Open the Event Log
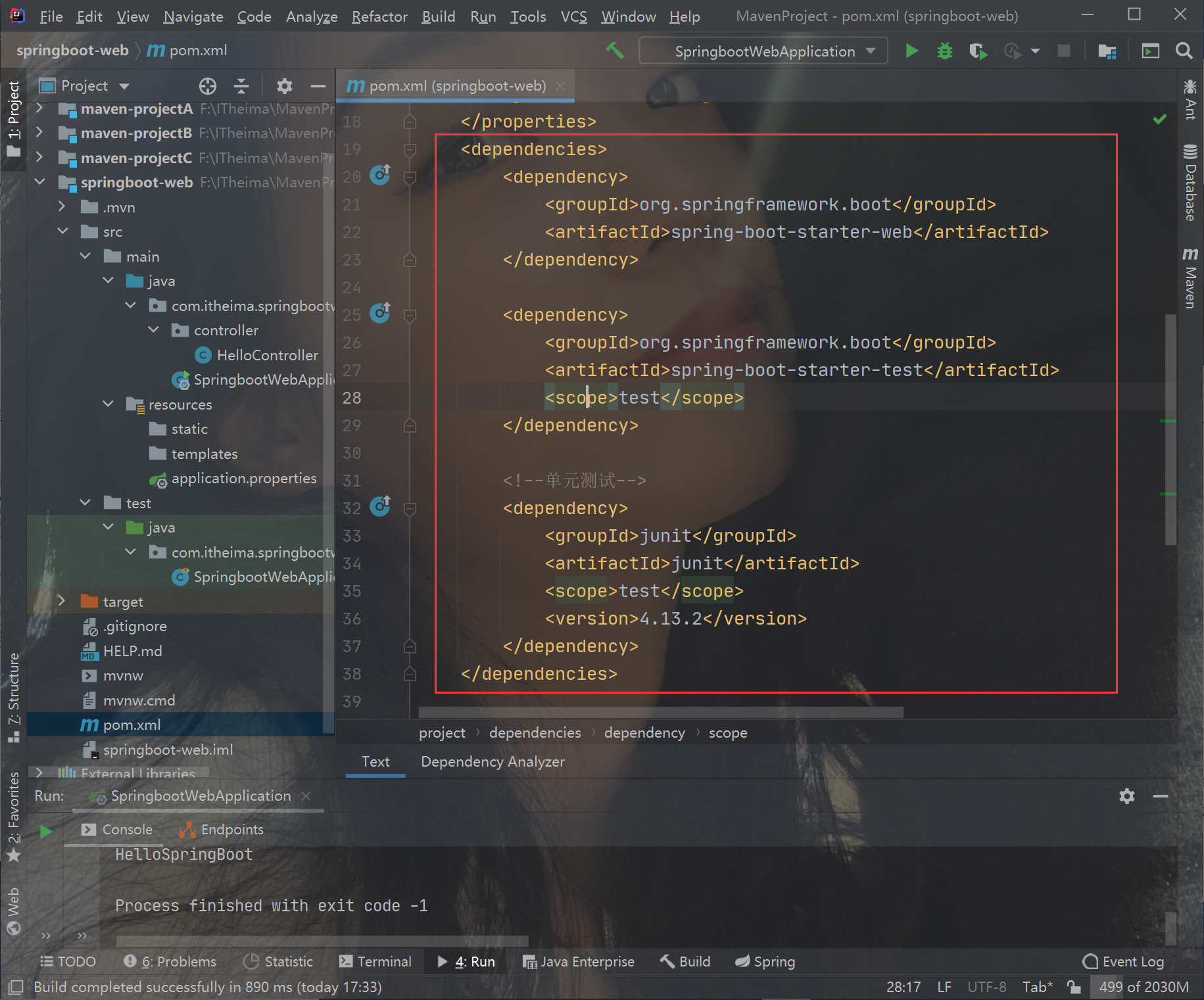This screenshot has width=1204, height=1000. pyautogui.click(x=1124, y=962)
